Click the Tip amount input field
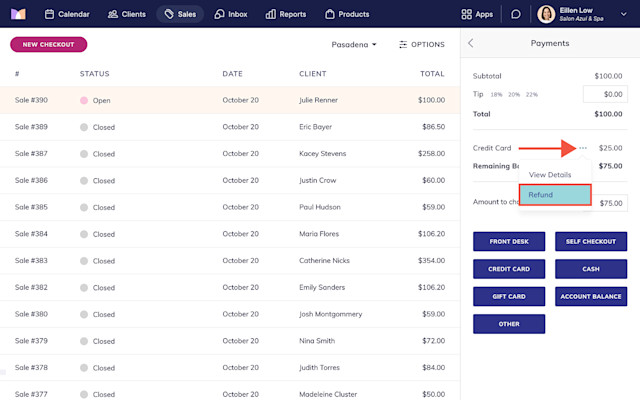The height and width of the screenshot is (400, 640). tap(605, 94)
